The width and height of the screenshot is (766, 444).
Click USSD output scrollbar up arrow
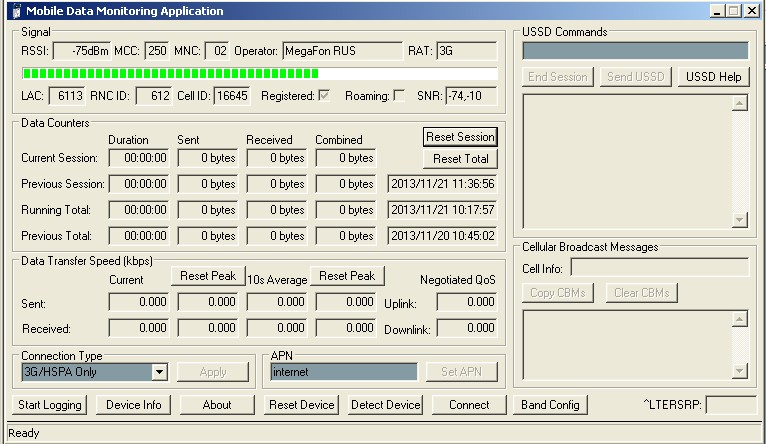(x=740, y=103)
